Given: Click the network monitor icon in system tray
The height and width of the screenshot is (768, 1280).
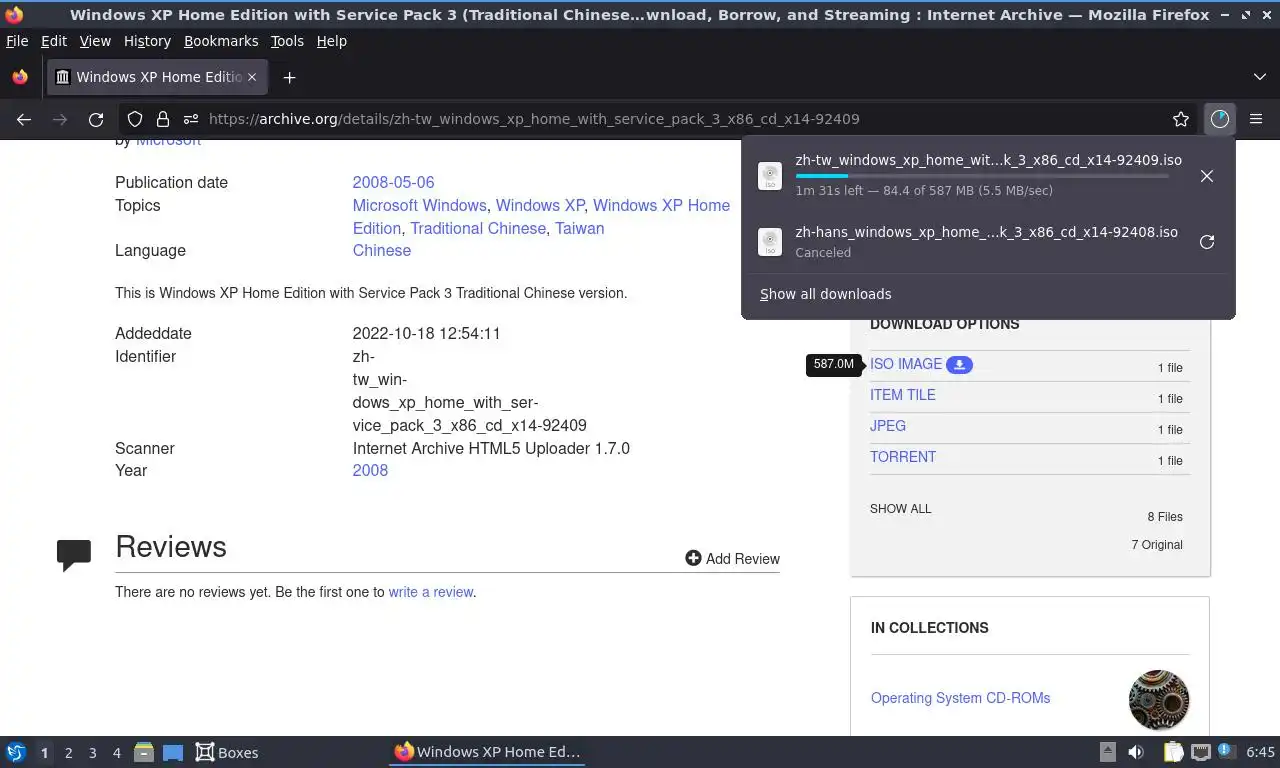Looking at the screenshot, I should point(1201,752).
